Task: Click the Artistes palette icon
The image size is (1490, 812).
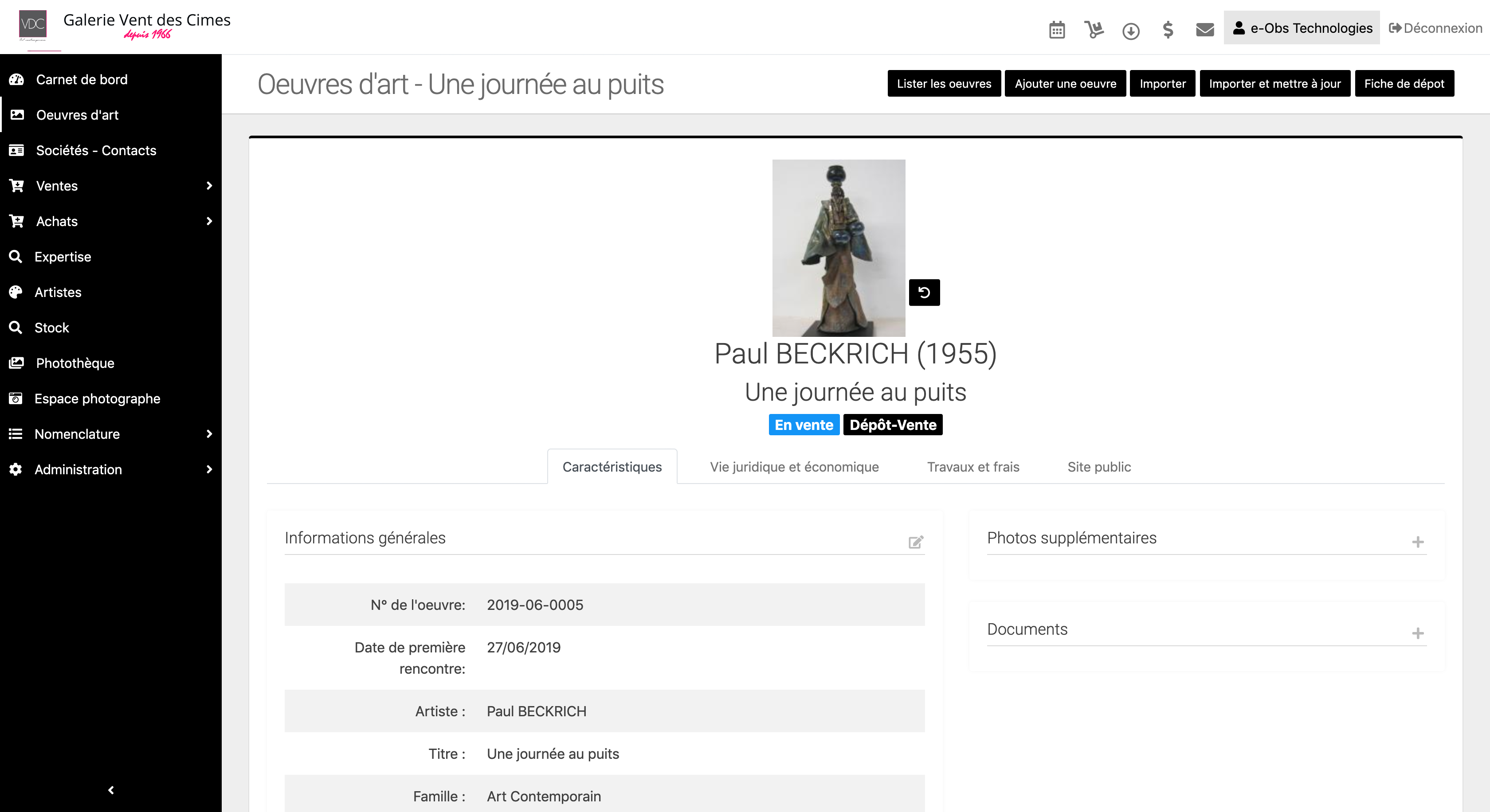Action: pos(16,292)
